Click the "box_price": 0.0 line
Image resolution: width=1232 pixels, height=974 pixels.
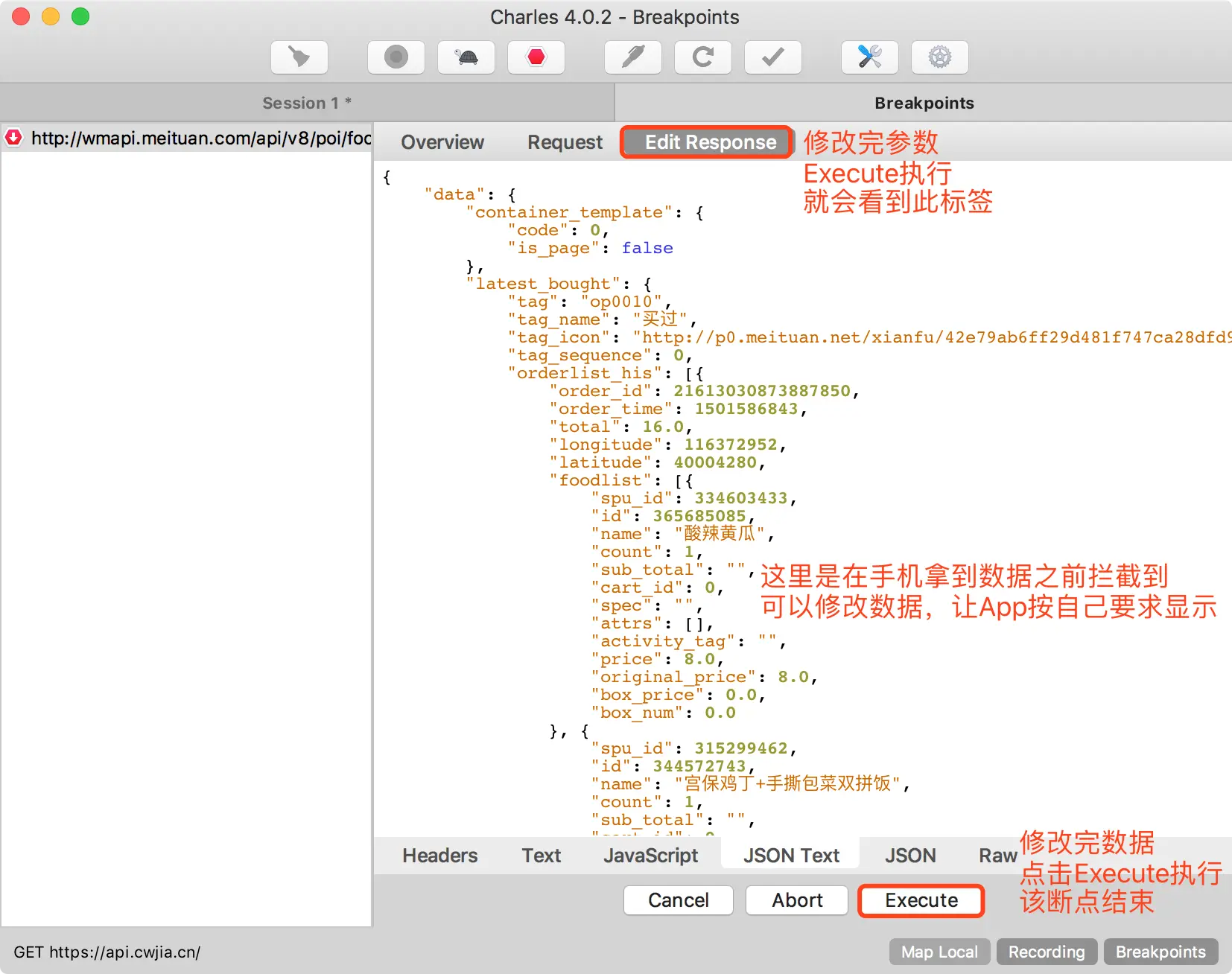tap(679, 695)
